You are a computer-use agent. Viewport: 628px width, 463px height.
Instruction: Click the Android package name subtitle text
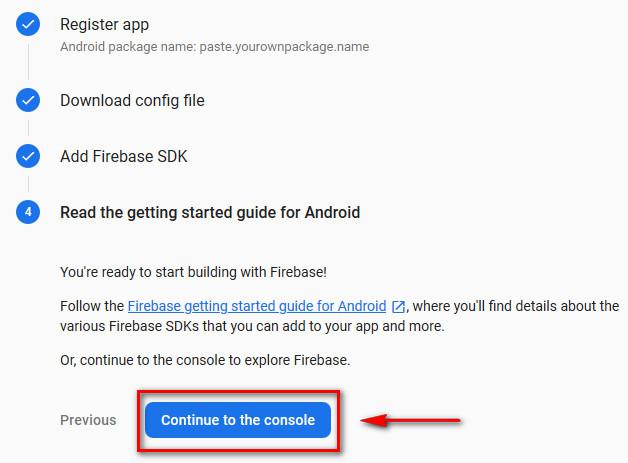point(215,46)
